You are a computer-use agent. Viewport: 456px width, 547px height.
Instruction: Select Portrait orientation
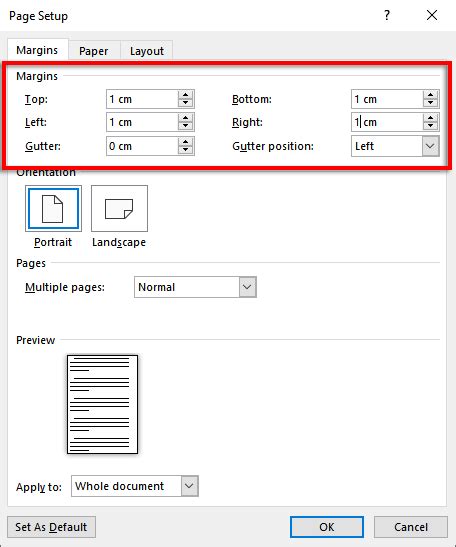point(53,209)
